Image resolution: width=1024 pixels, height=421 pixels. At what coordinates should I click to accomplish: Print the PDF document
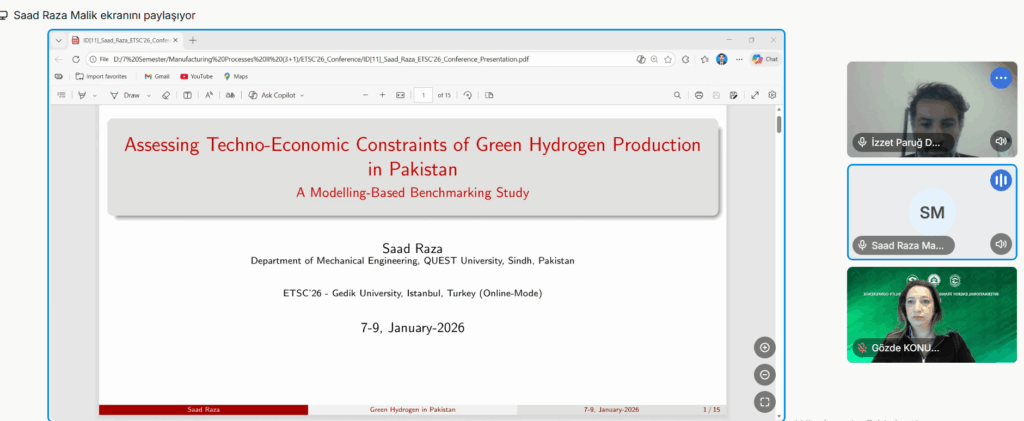coord(699,95)
